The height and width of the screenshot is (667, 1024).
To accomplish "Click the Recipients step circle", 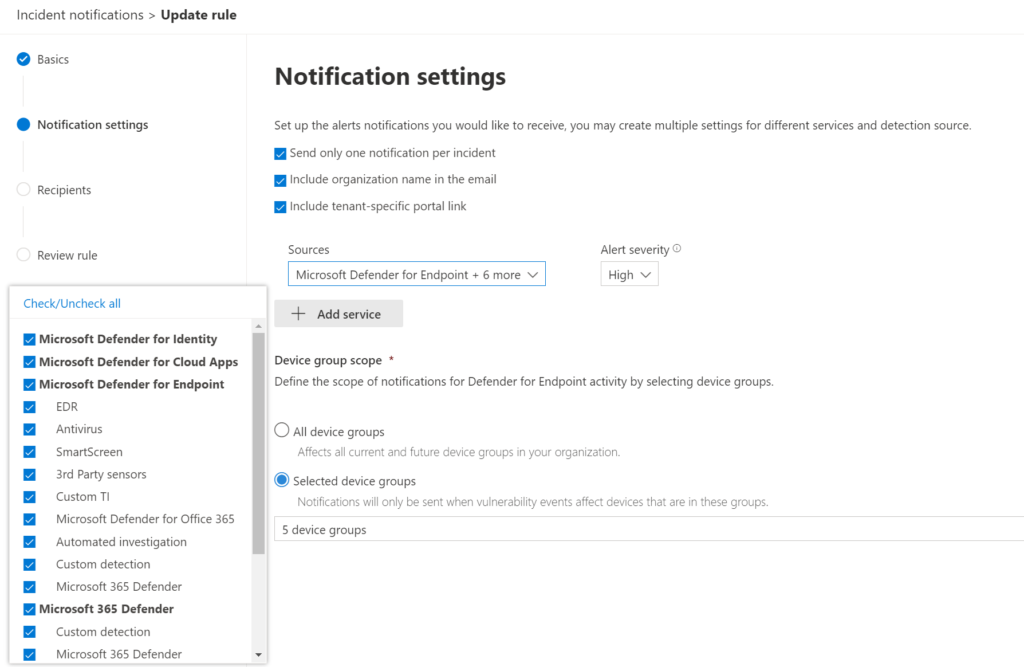I will click(24, 189).
